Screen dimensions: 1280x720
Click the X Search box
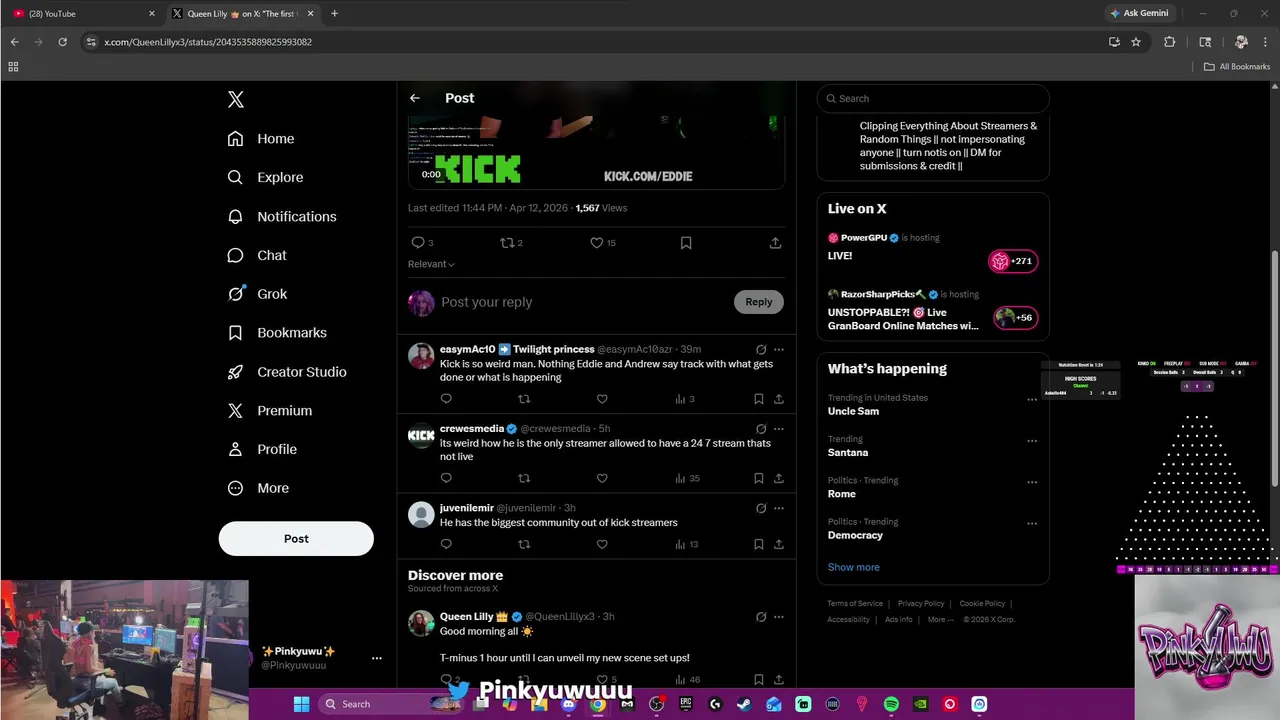click(933, 98)
